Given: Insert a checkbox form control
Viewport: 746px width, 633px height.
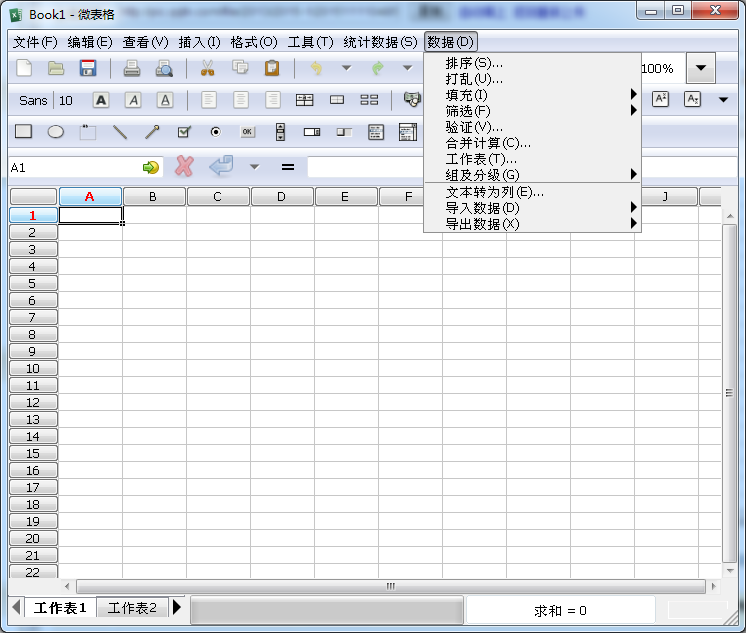Looking at the screenshot, I should coord(183,132).
